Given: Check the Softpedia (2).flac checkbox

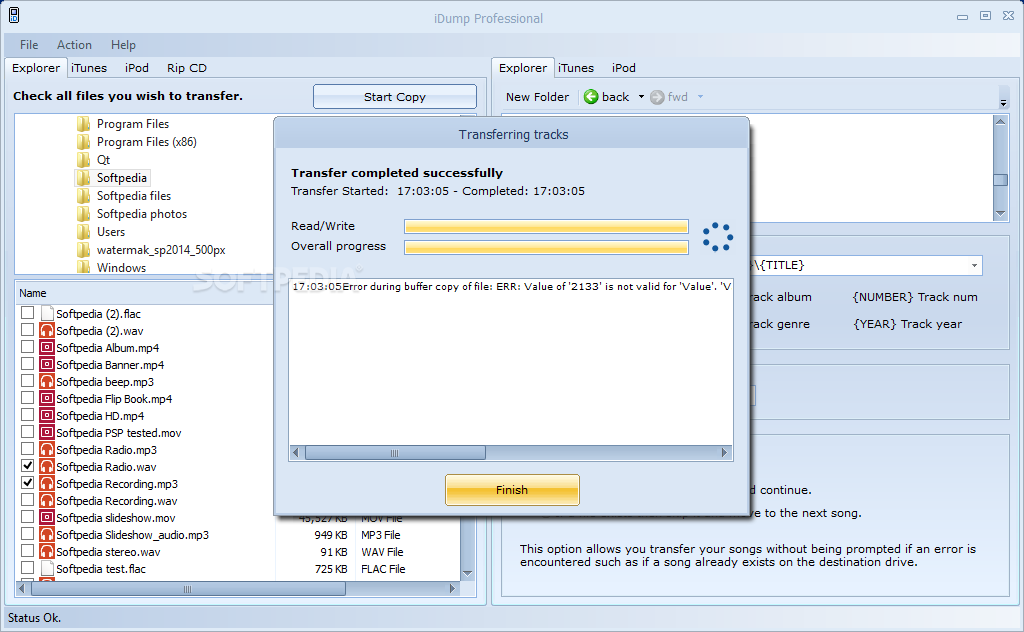Looking at the screenshot, I should (x=27, y=313).
